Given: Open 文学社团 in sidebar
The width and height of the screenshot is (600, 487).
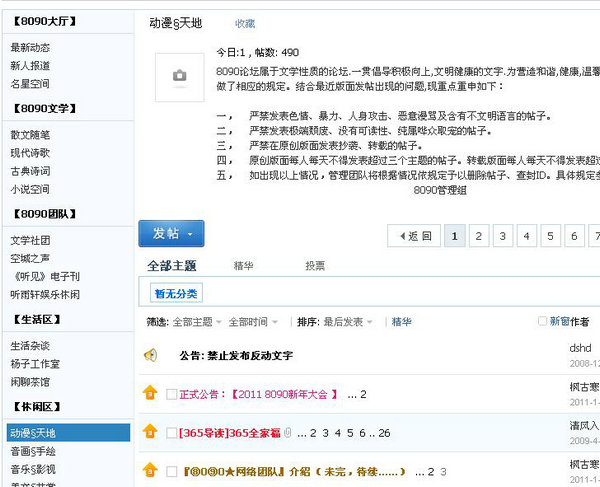Looking at the screenshot, I should [x=30, y=240].
